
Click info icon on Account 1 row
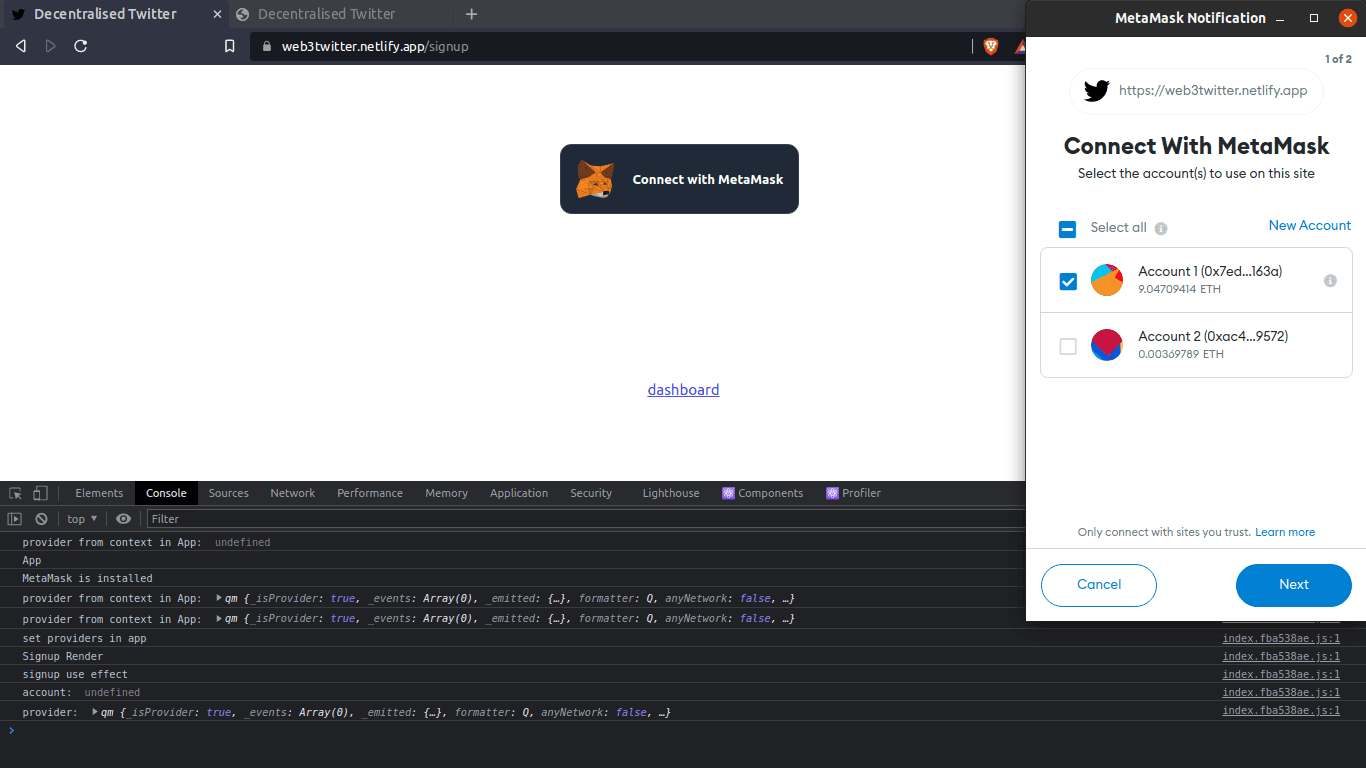[x=1330, y=281]
